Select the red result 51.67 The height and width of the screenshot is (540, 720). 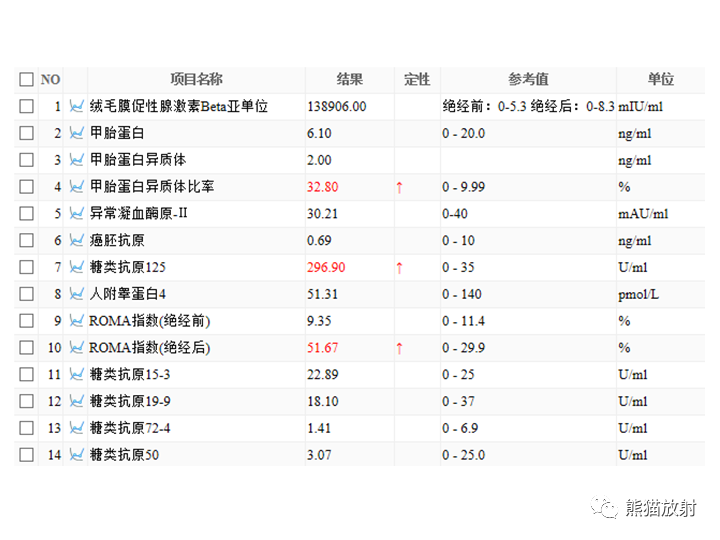point(322,348)
